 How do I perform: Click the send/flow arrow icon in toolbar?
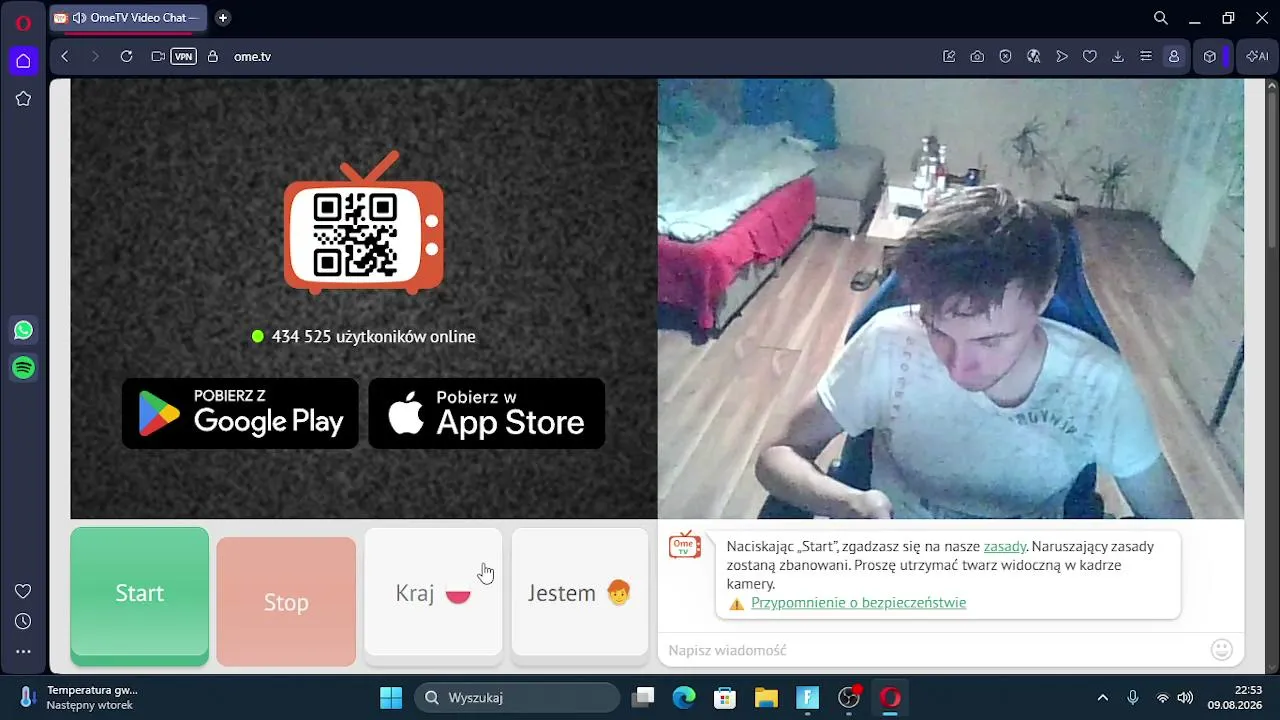point(1062,57)
